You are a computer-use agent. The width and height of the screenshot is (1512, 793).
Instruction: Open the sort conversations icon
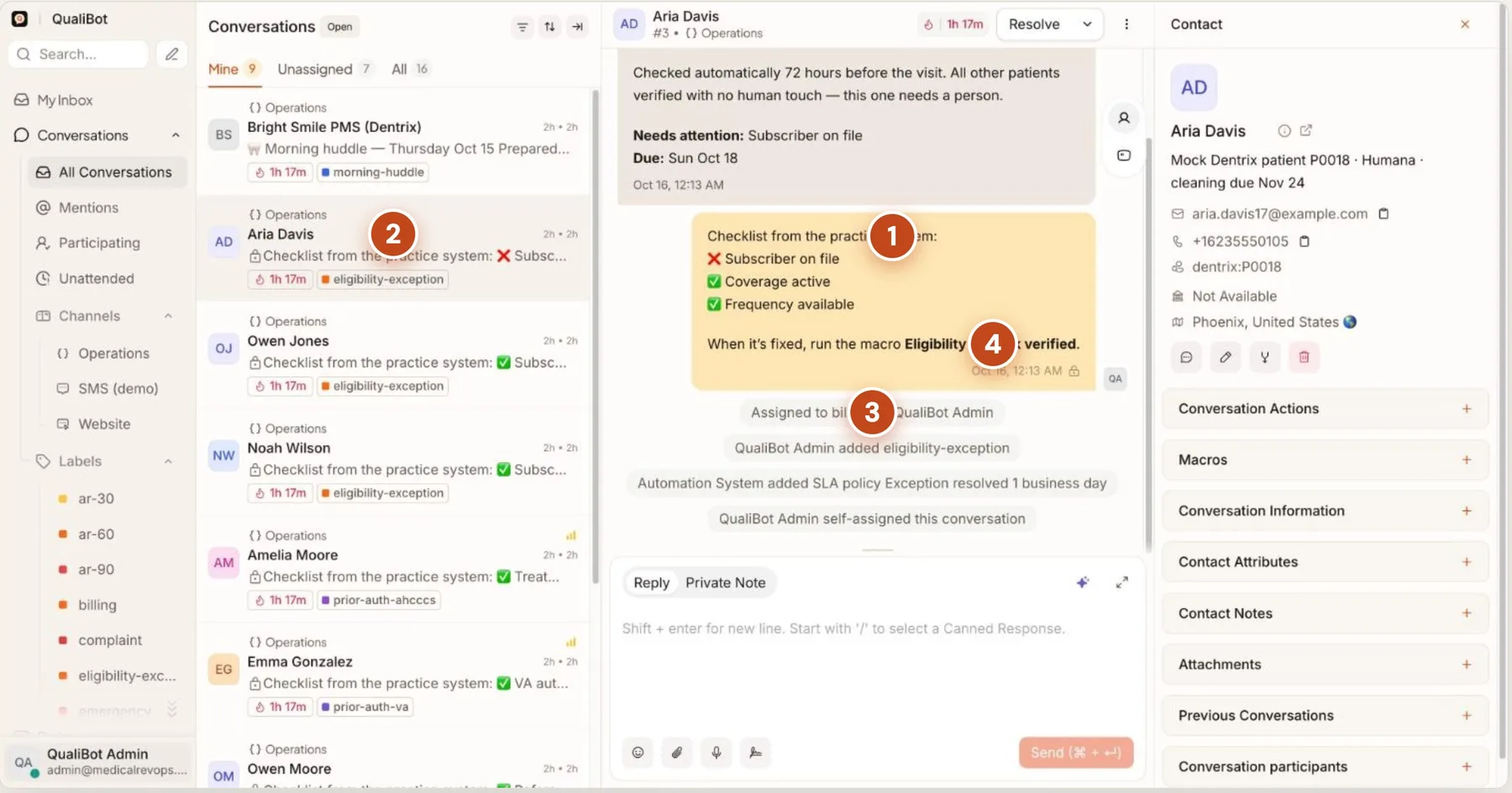(549, 27)
